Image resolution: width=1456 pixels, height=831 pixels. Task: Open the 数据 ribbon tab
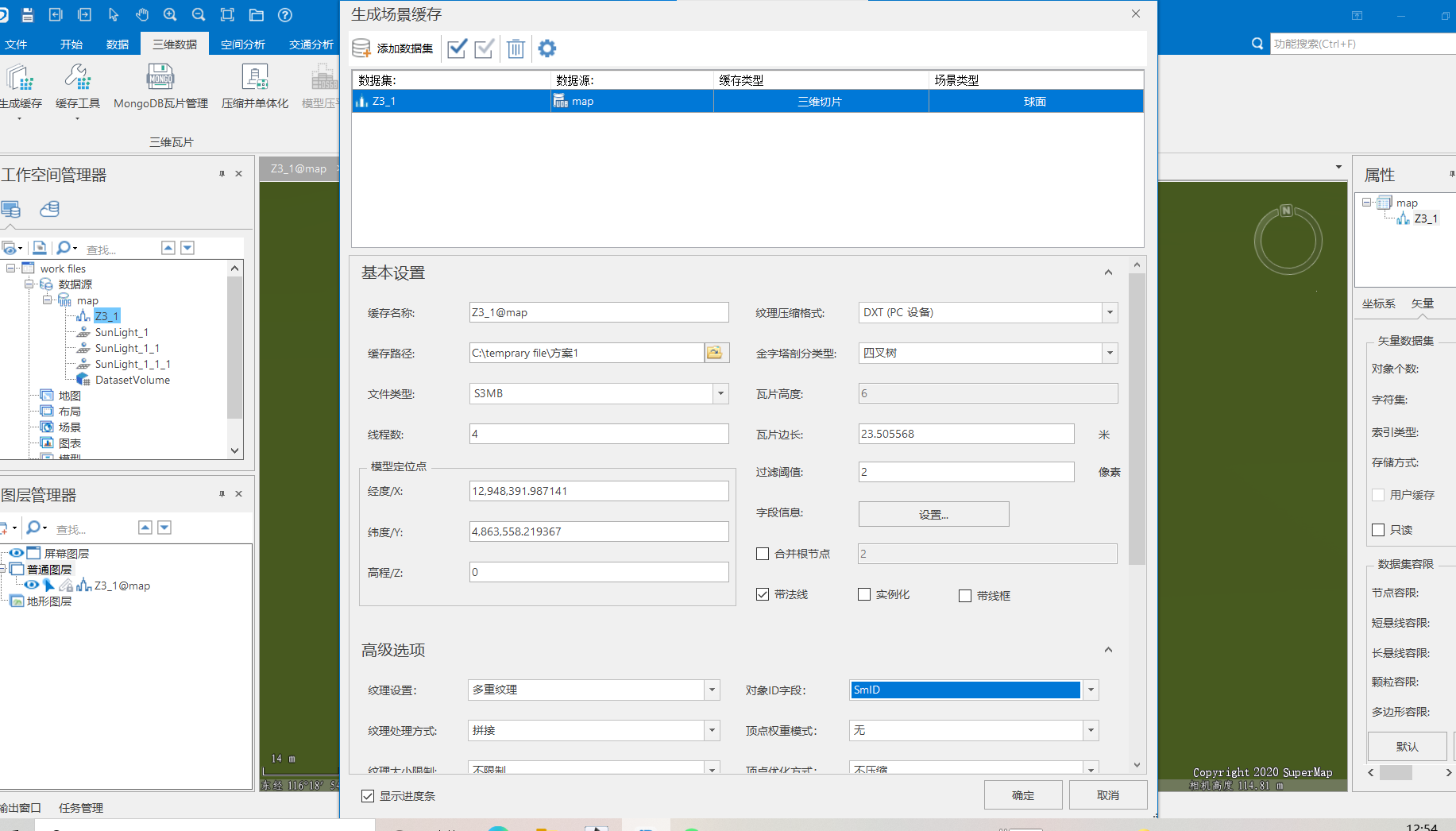click(118, 44)
